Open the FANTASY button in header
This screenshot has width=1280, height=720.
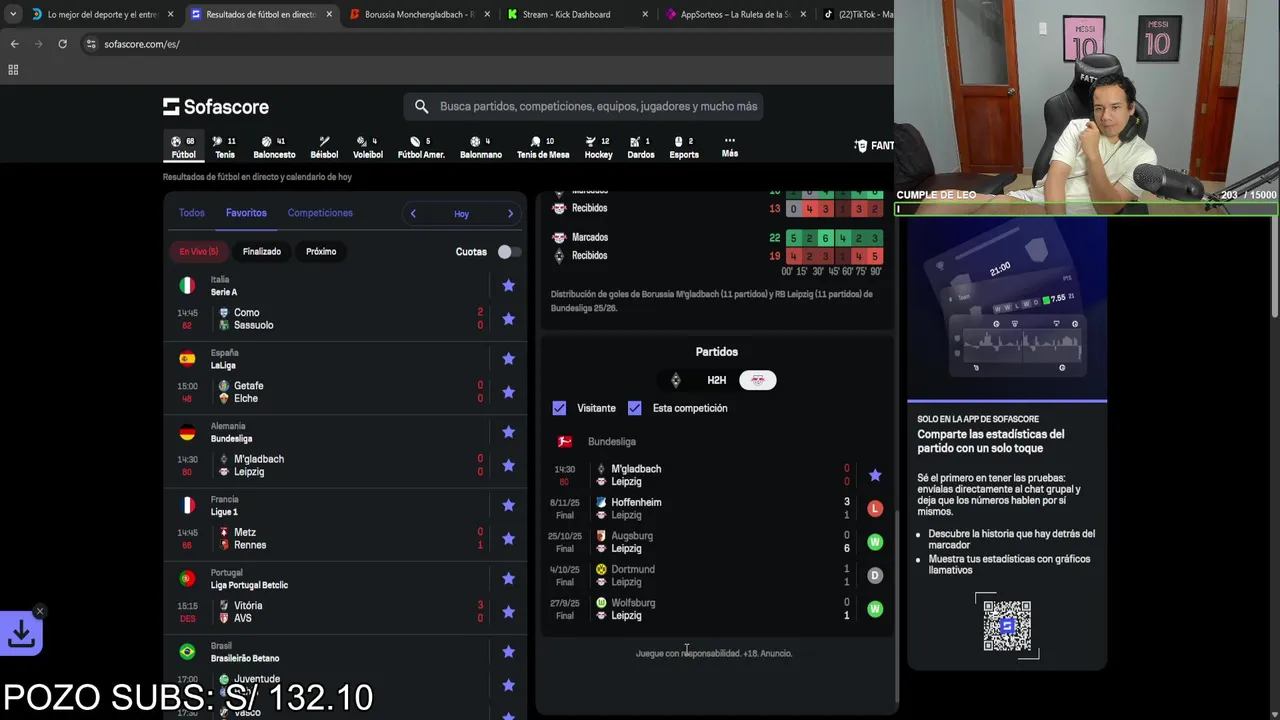[874, 146]
